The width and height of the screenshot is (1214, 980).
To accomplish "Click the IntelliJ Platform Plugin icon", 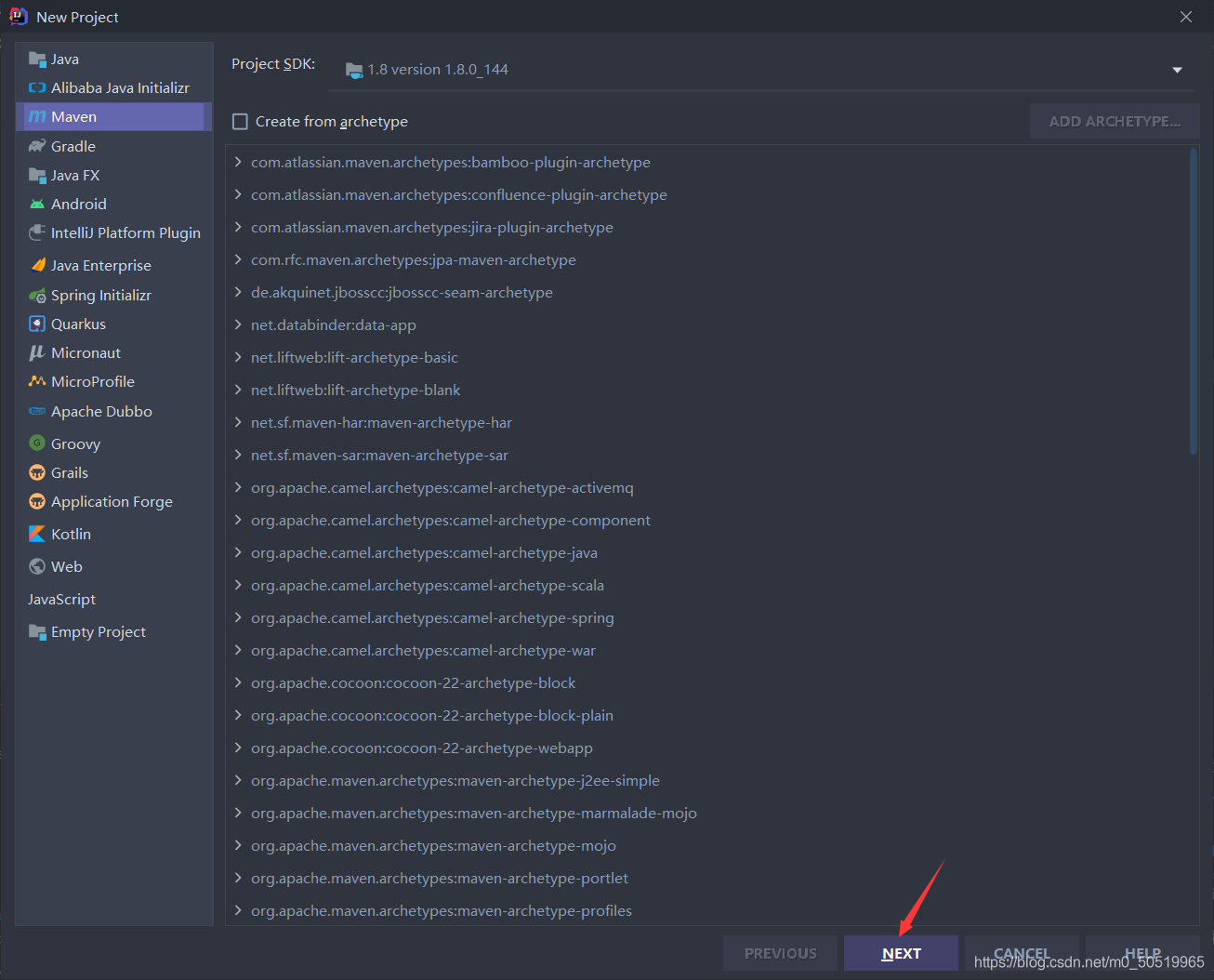I will (x=37, y=232).
